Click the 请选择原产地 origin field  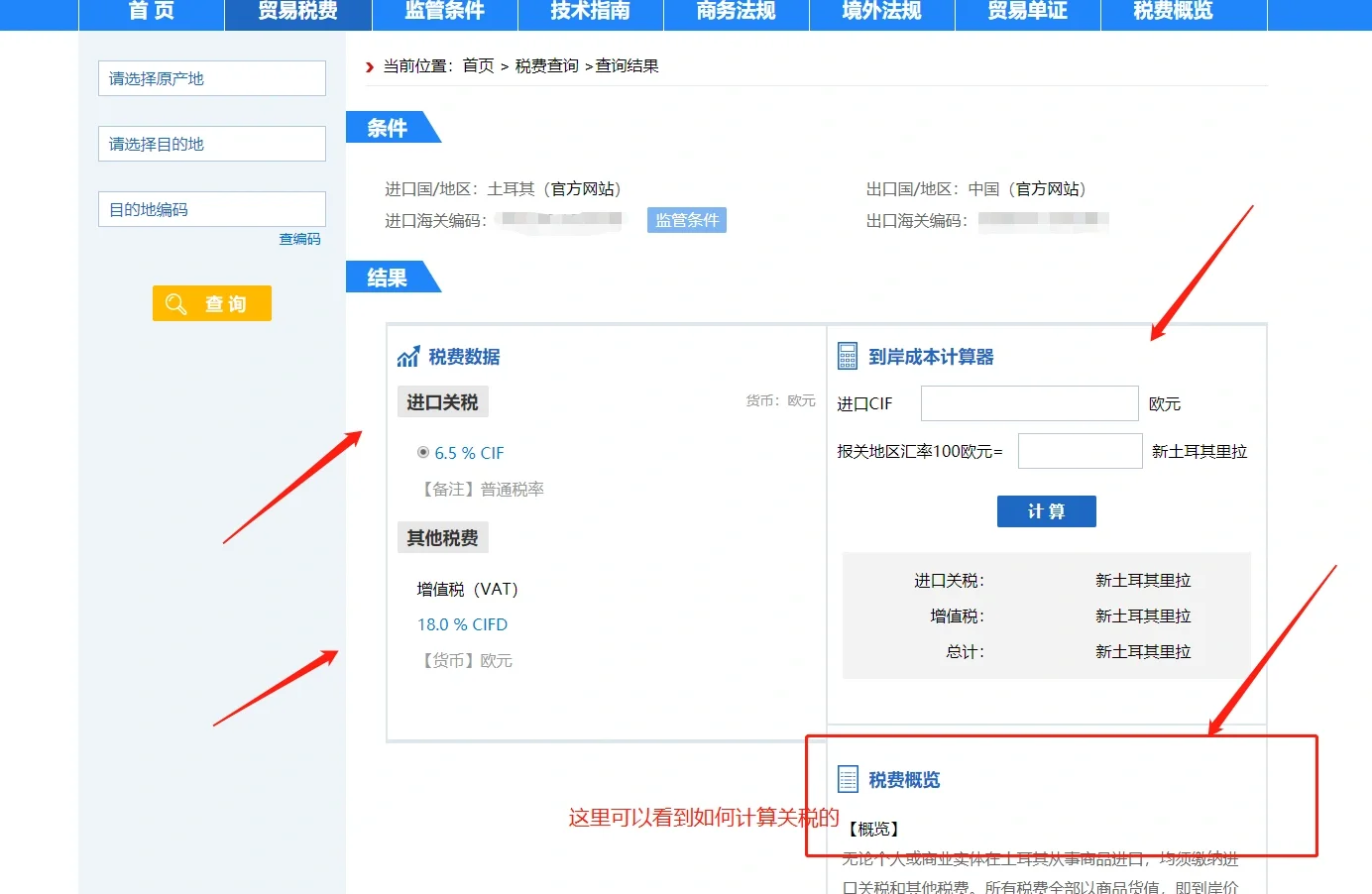point(212,78)
